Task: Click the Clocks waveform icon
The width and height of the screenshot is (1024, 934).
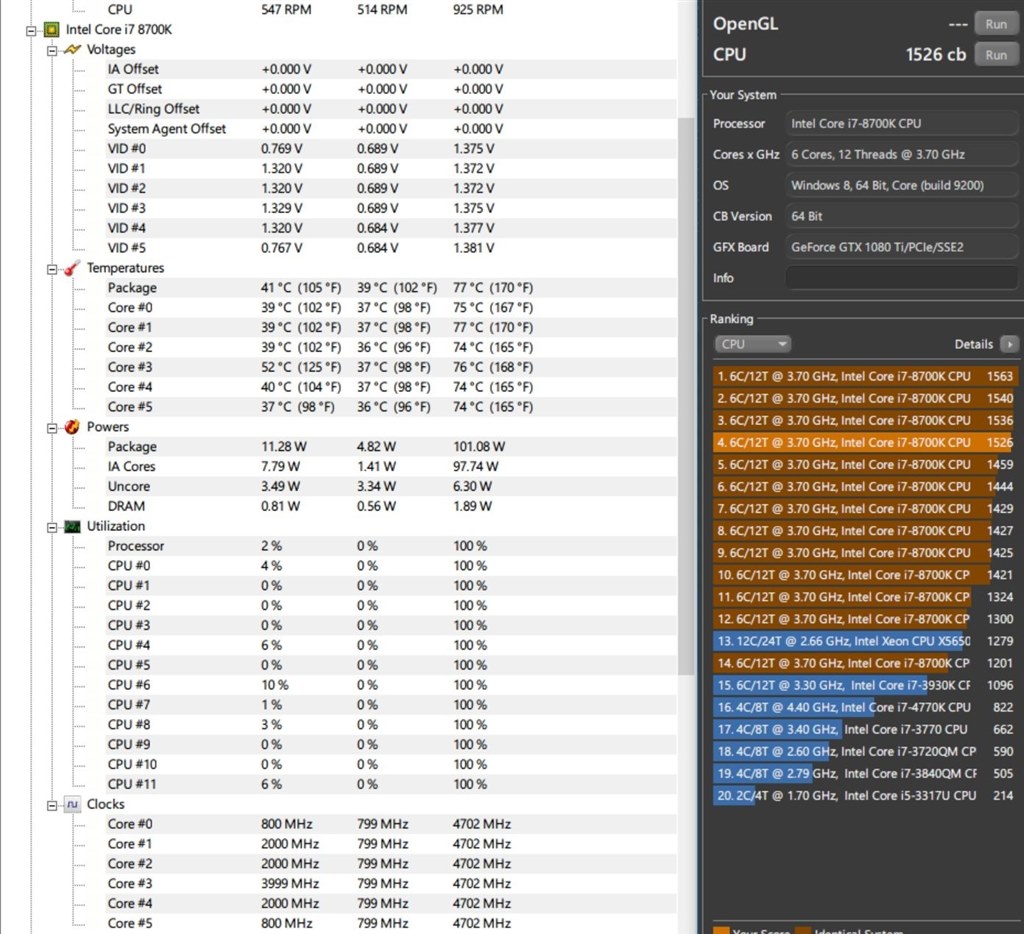Action: coord(72,805)
